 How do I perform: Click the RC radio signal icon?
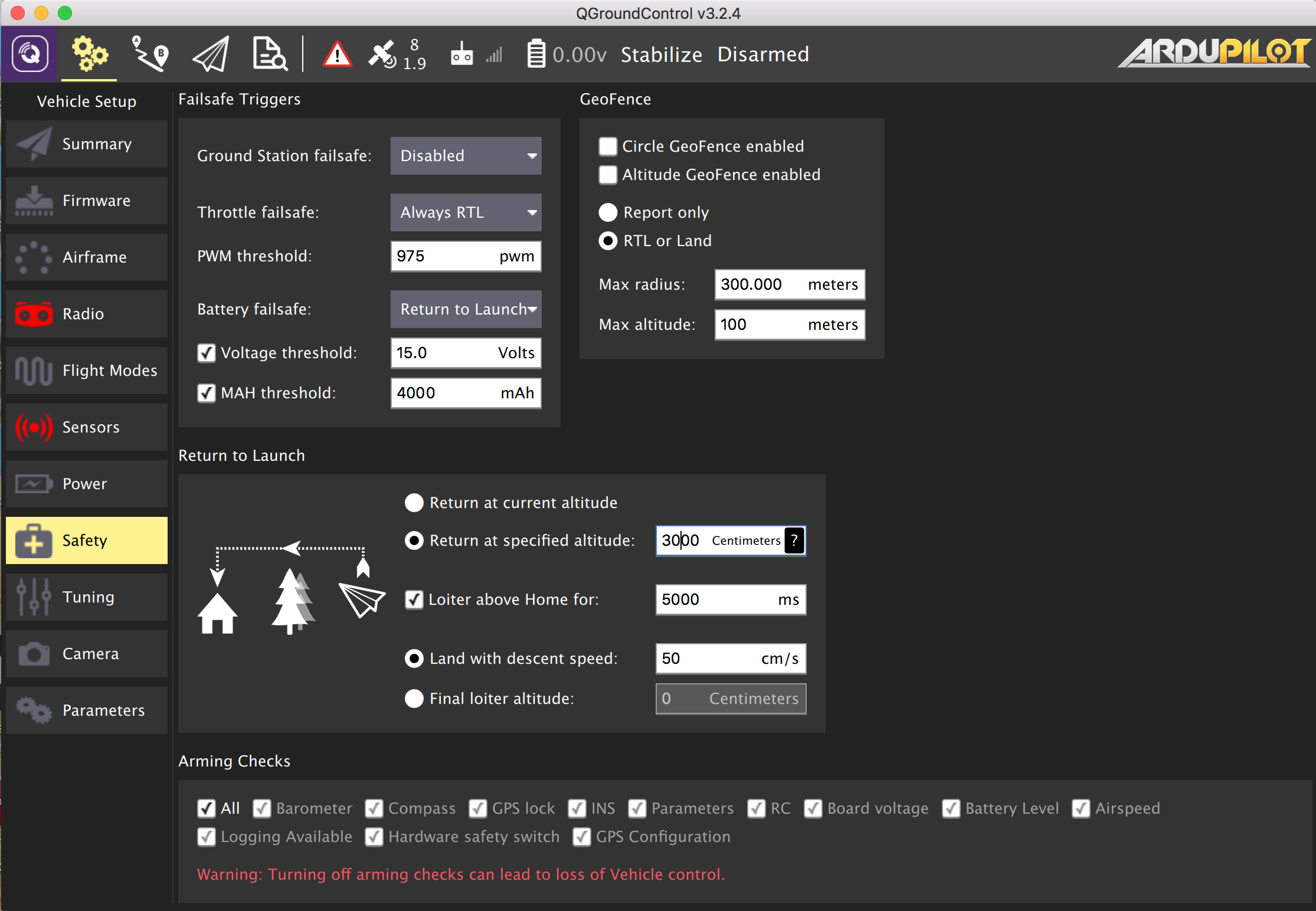(462, 54)
